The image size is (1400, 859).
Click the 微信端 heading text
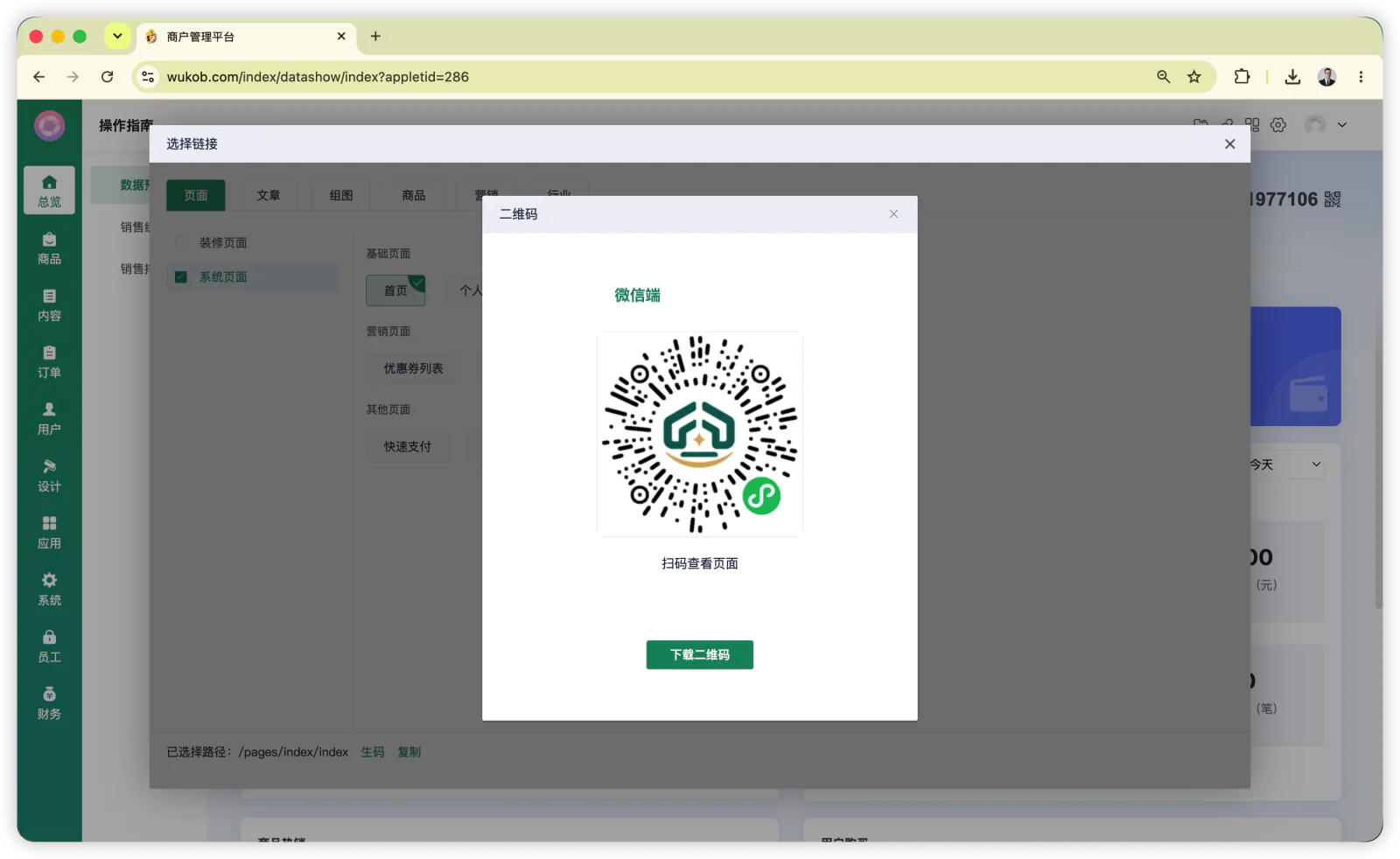tap(637, 296)
